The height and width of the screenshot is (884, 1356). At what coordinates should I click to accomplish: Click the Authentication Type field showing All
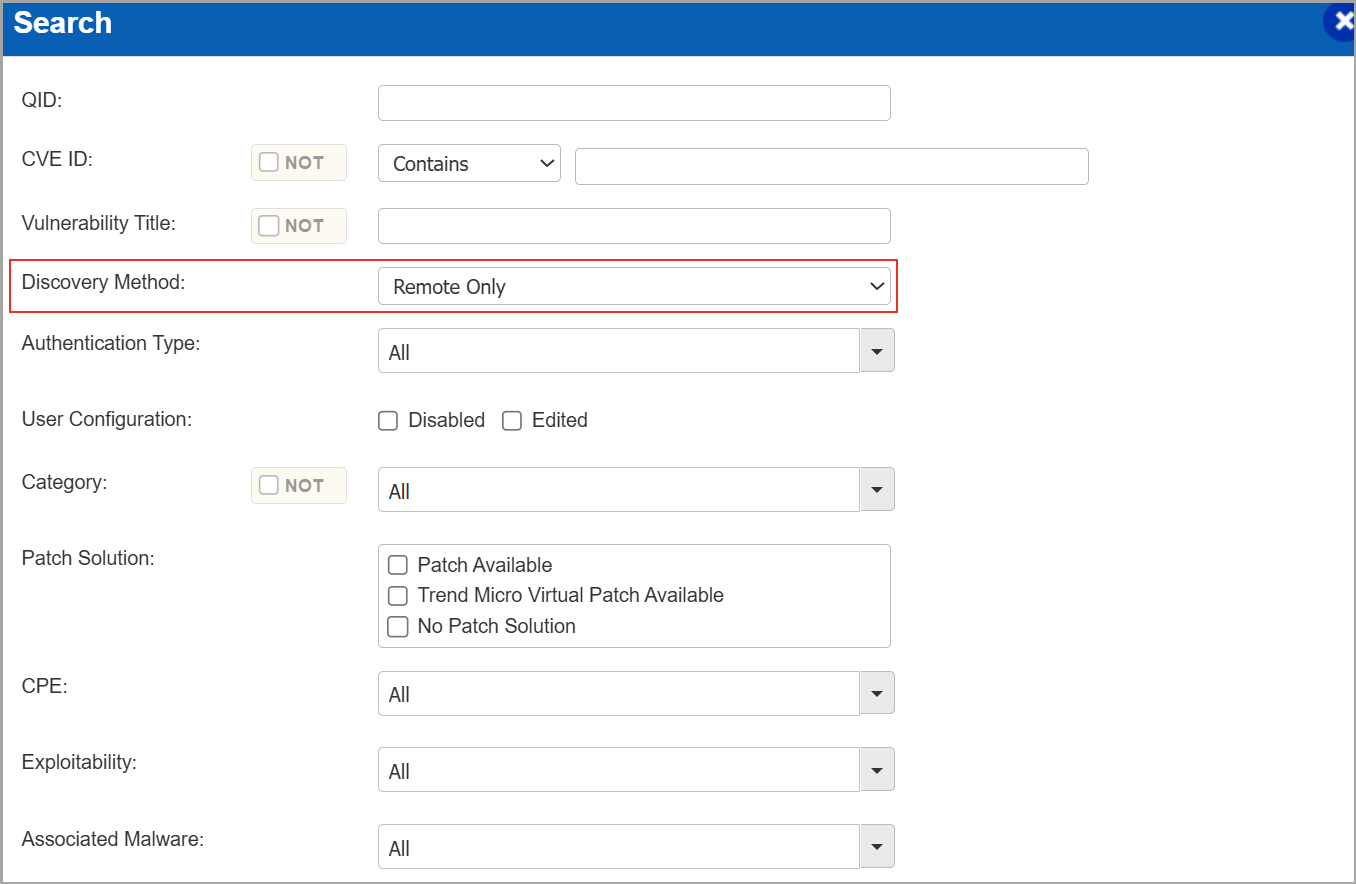coord(618,352)
